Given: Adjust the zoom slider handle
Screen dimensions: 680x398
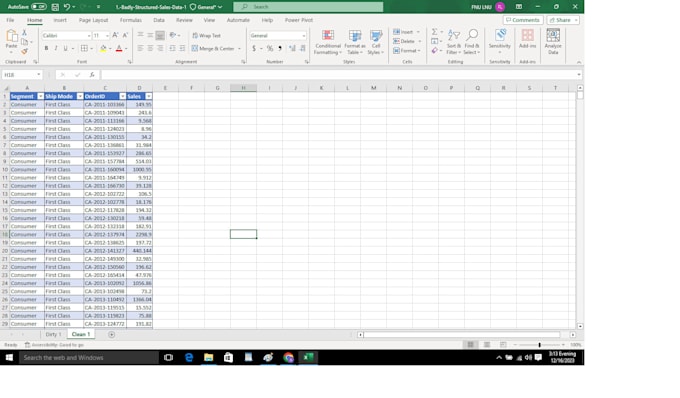Looking at the screenshot, I should click(539, 345).
